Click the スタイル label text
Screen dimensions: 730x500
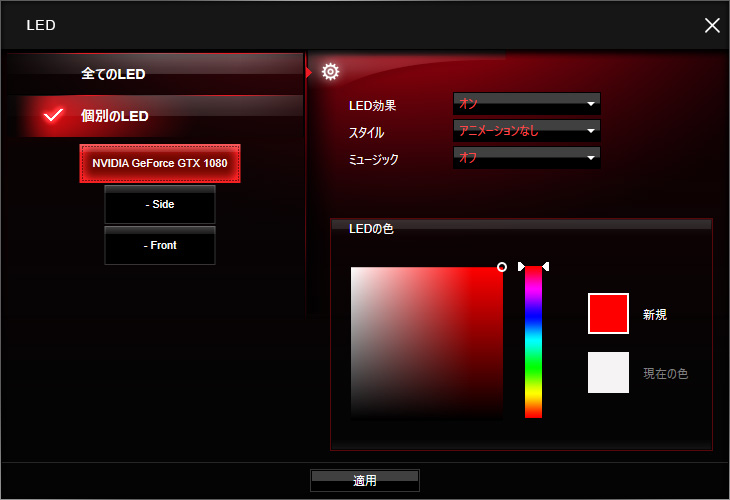tap(366, 133)
